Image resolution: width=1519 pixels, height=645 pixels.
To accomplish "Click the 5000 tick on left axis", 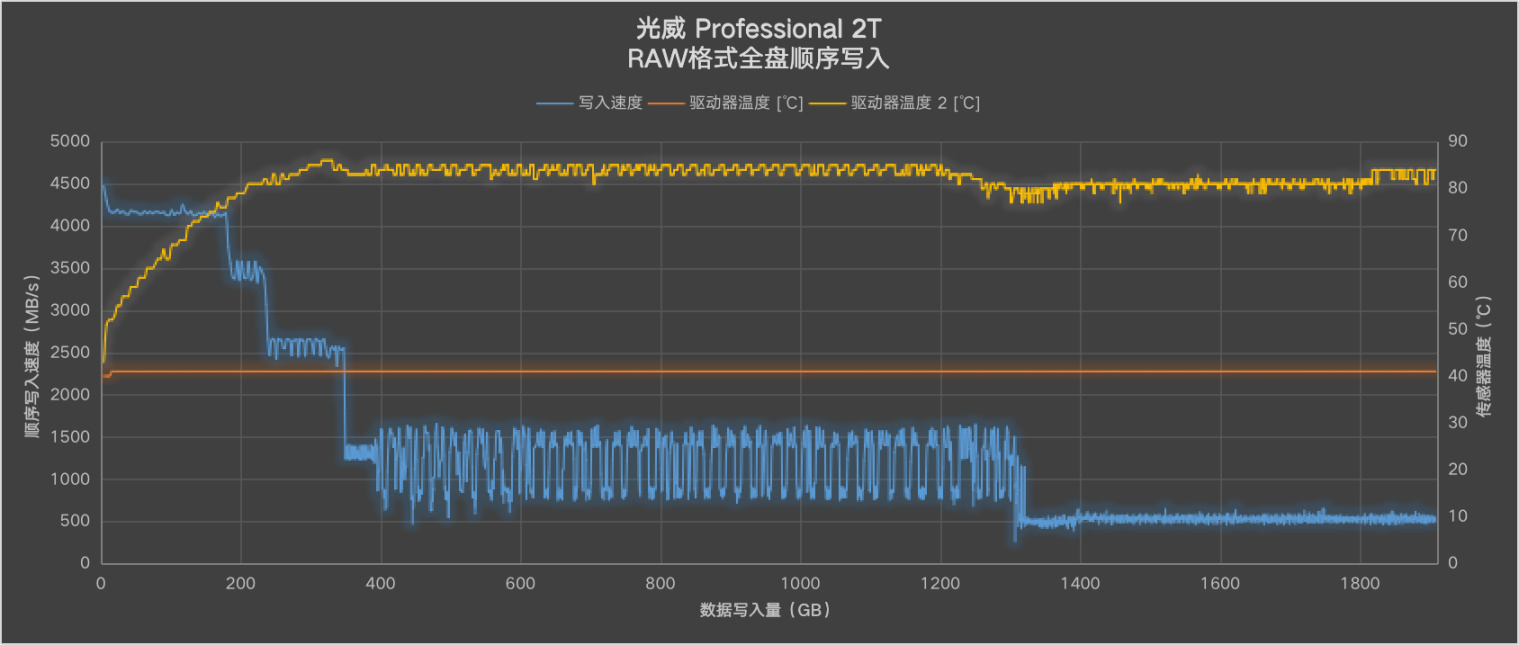I will coord(69,142).
